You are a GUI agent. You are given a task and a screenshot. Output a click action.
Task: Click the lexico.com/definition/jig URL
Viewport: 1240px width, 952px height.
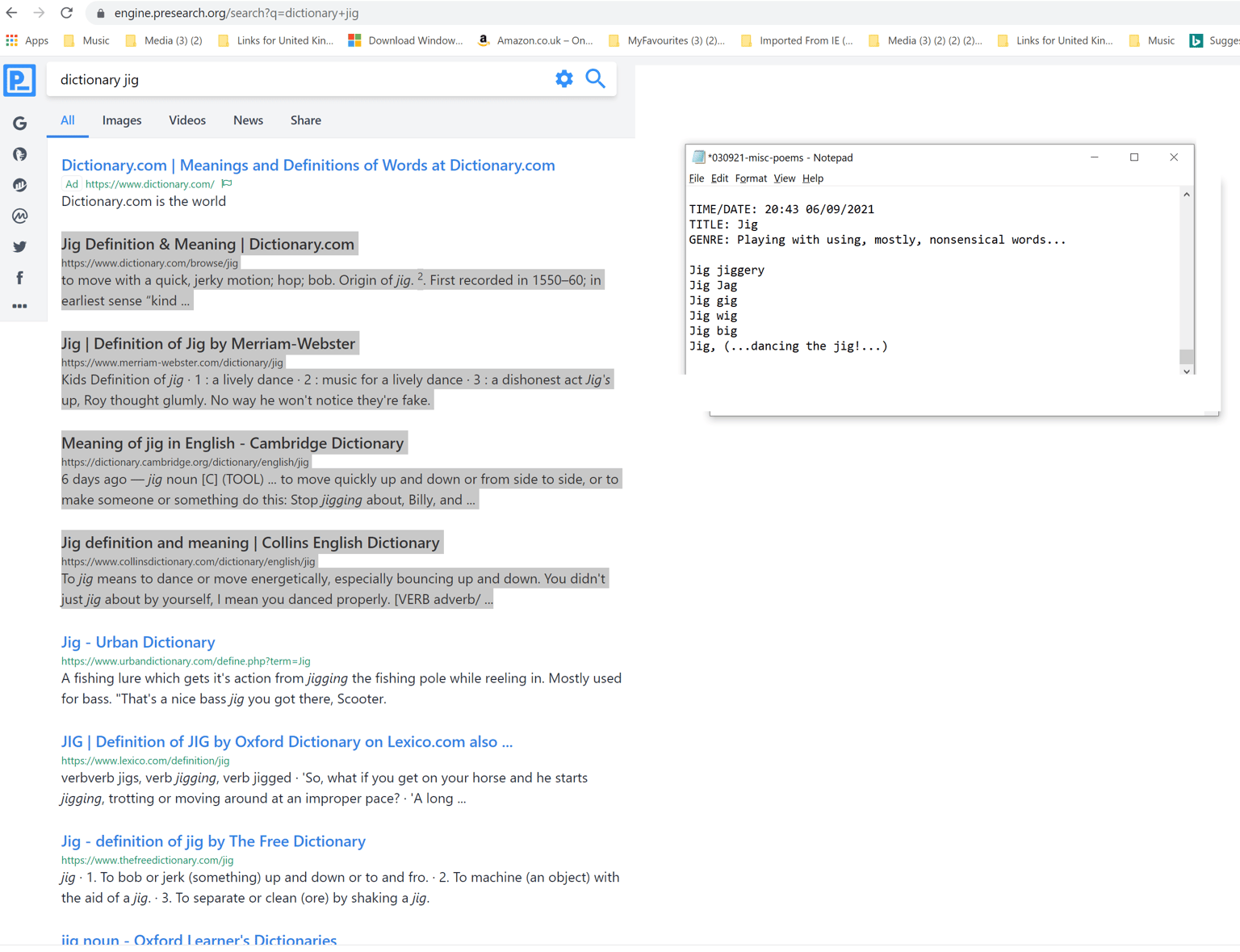coord(145,761)
